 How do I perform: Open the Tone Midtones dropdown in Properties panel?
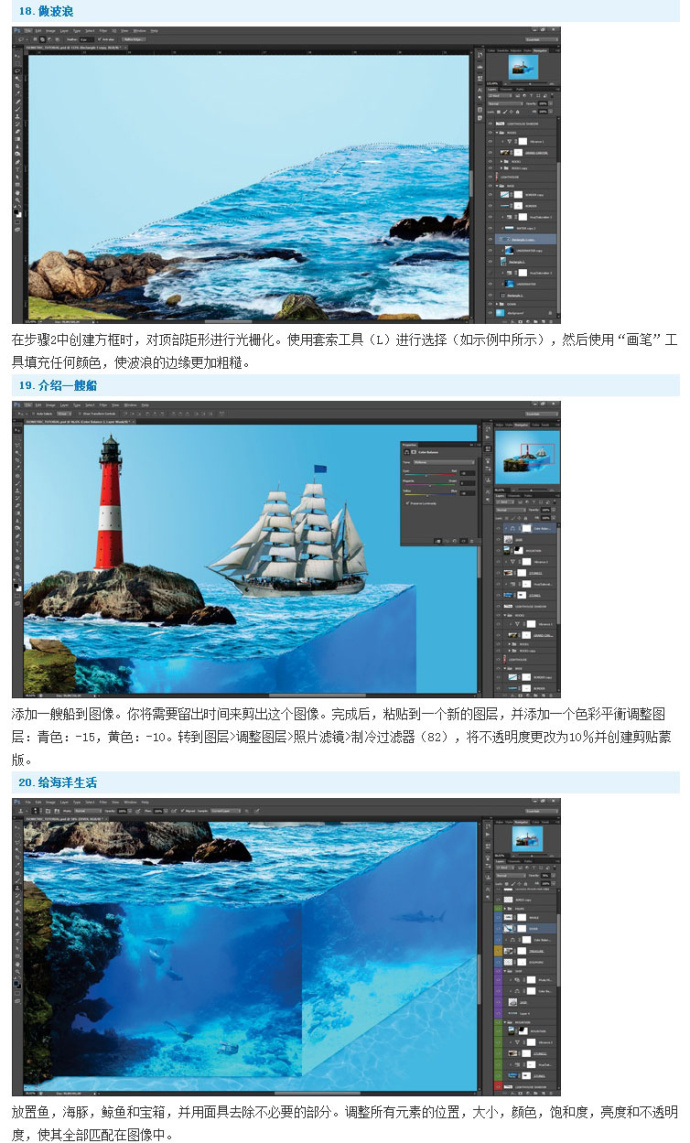click(444, 462)
